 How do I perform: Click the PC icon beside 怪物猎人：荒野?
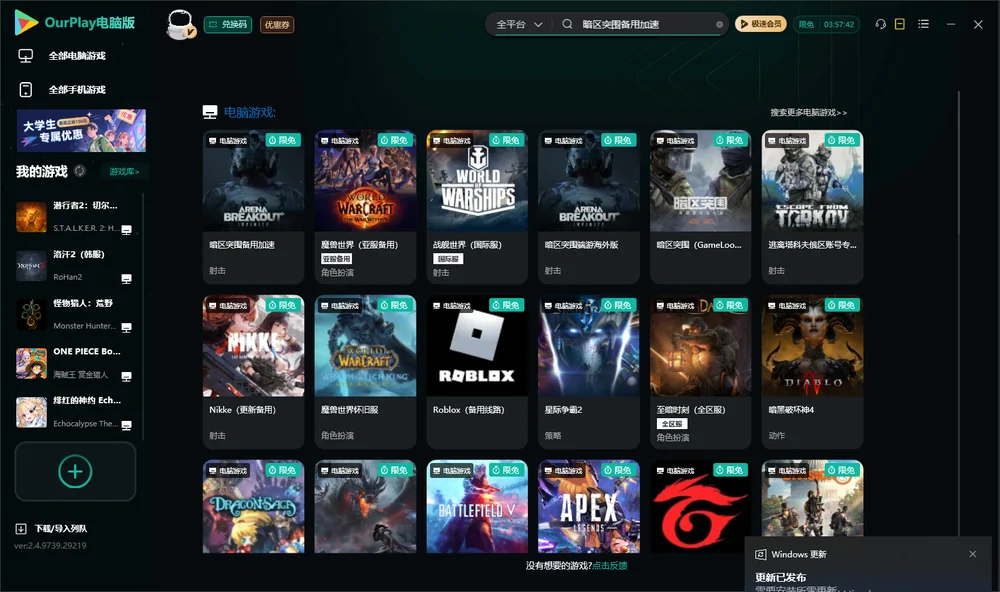[126, 327]
